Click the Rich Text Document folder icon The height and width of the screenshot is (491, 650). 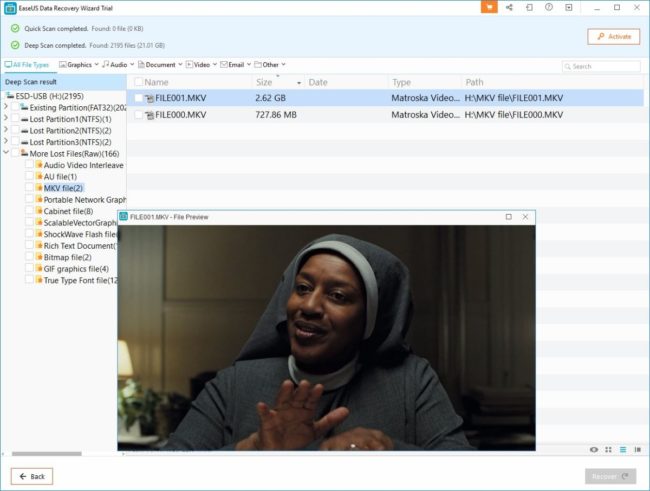(x=39, y=246)
